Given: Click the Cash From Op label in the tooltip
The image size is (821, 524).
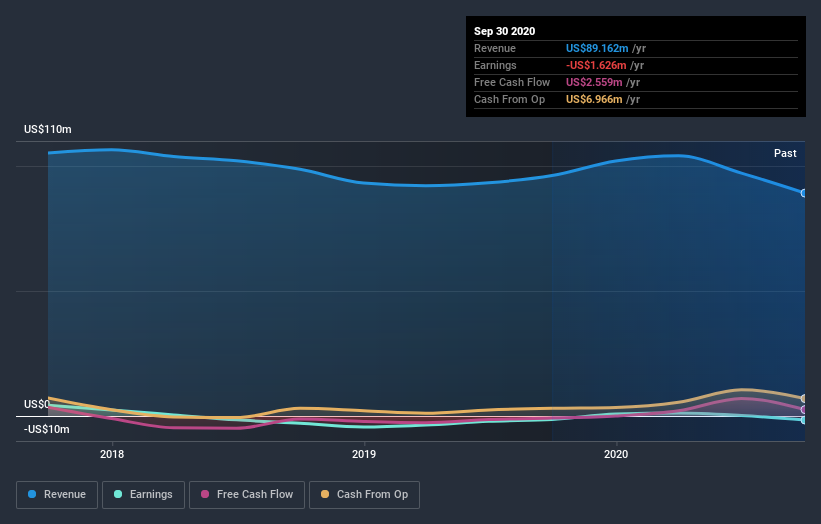Looking at the screenshot, I should (x=509, y=99).
